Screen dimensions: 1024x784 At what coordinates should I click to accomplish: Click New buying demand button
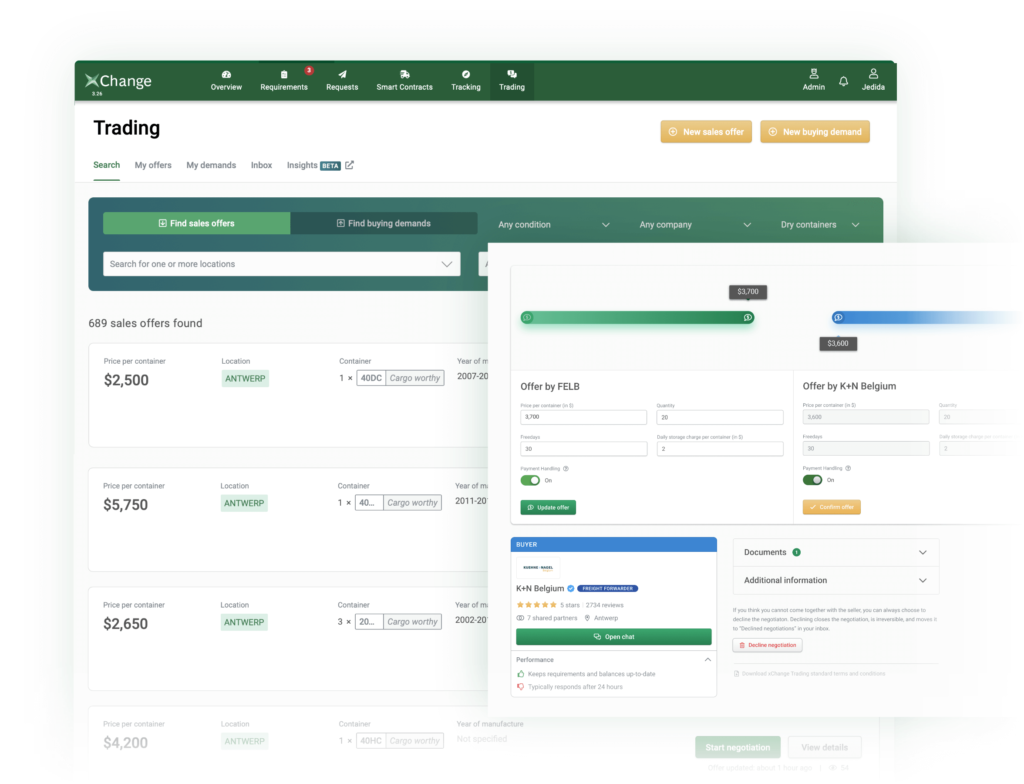(x=815, y=131)
